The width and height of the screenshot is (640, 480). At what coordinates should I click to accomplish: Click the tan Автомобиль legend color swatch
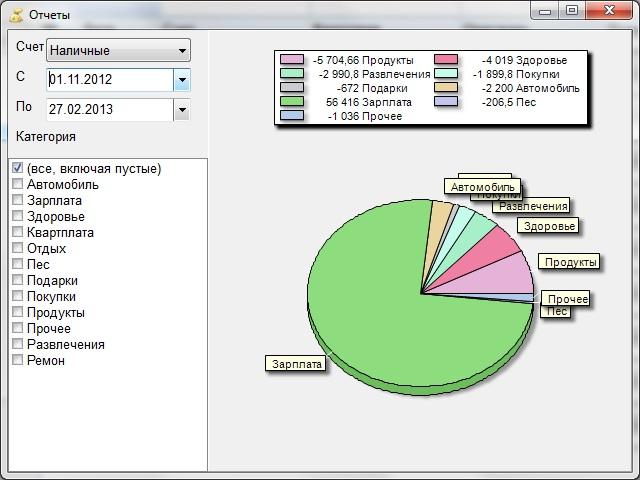[446, 87]
